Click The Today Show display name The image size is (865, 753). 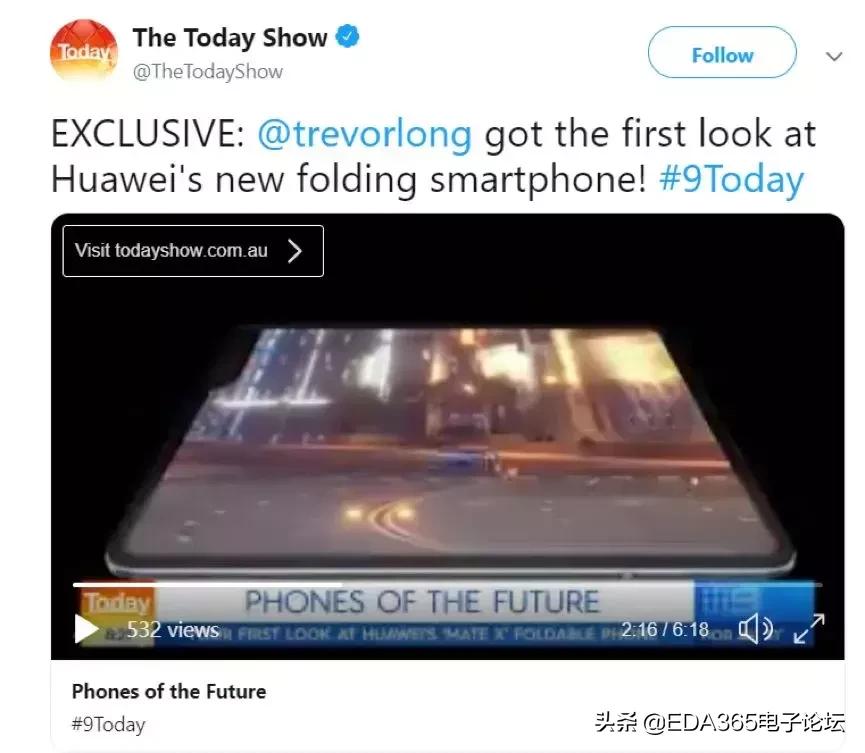pyautogui.click(x=230, y=38)
